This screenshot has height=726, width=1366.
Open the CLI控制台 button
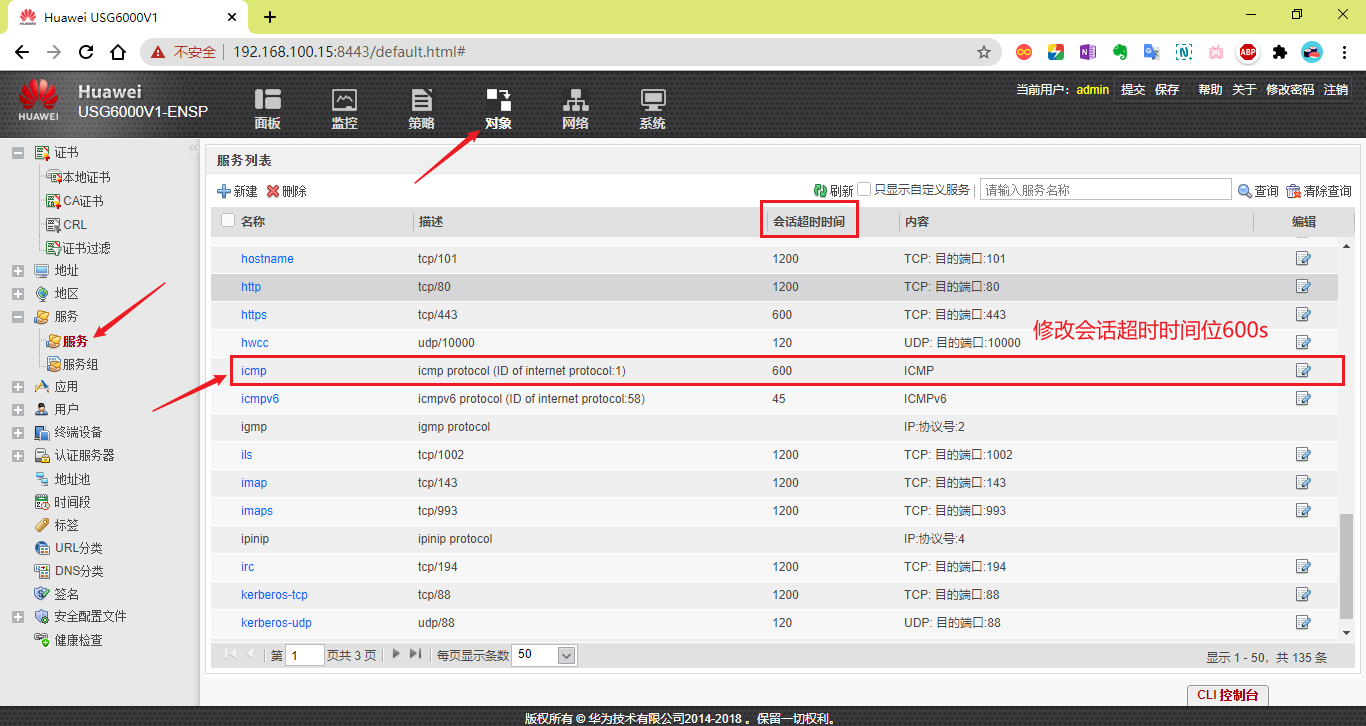coord(1227,695)
